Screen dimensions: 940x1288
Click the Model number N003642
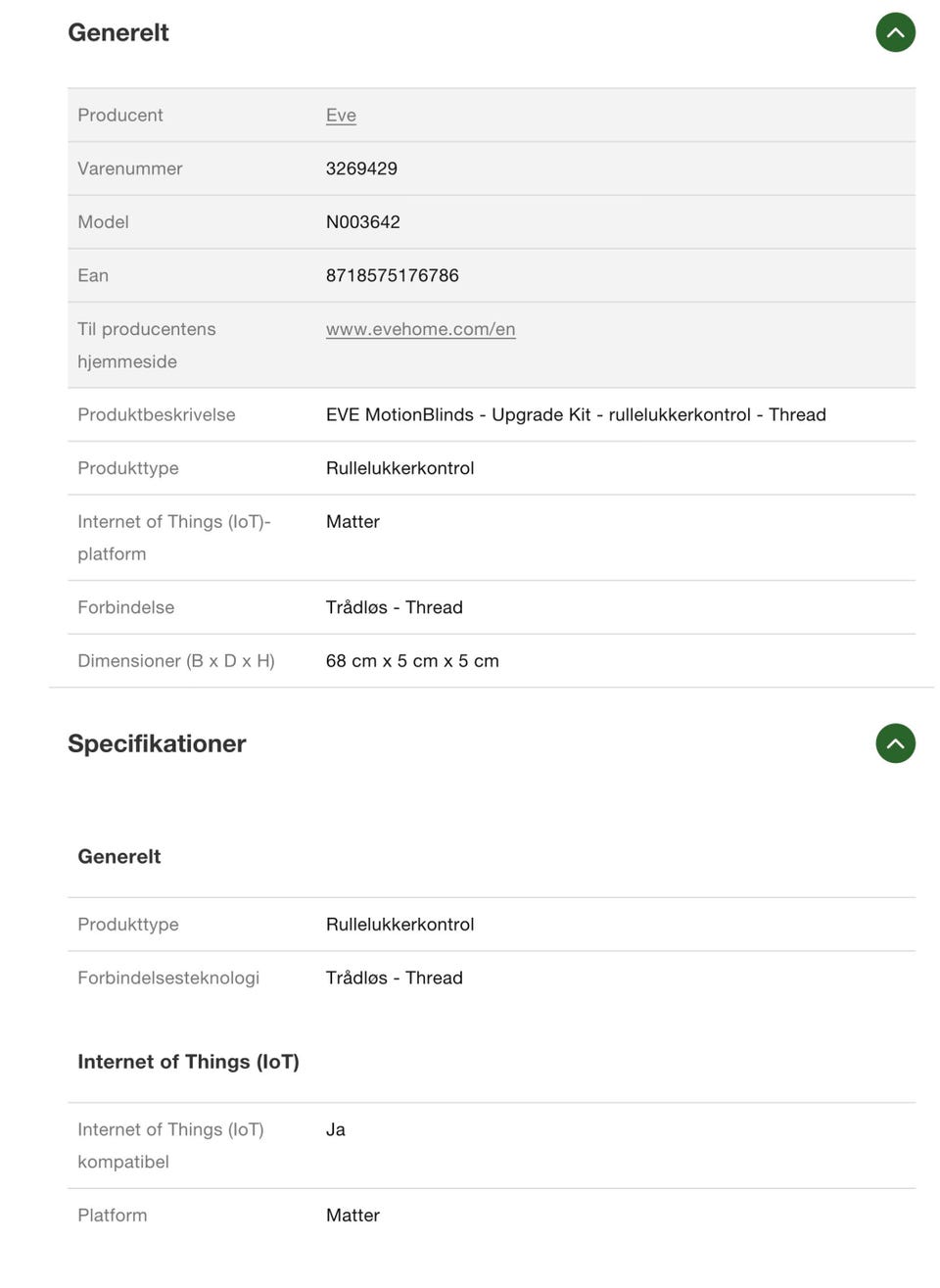click(362, 222)
